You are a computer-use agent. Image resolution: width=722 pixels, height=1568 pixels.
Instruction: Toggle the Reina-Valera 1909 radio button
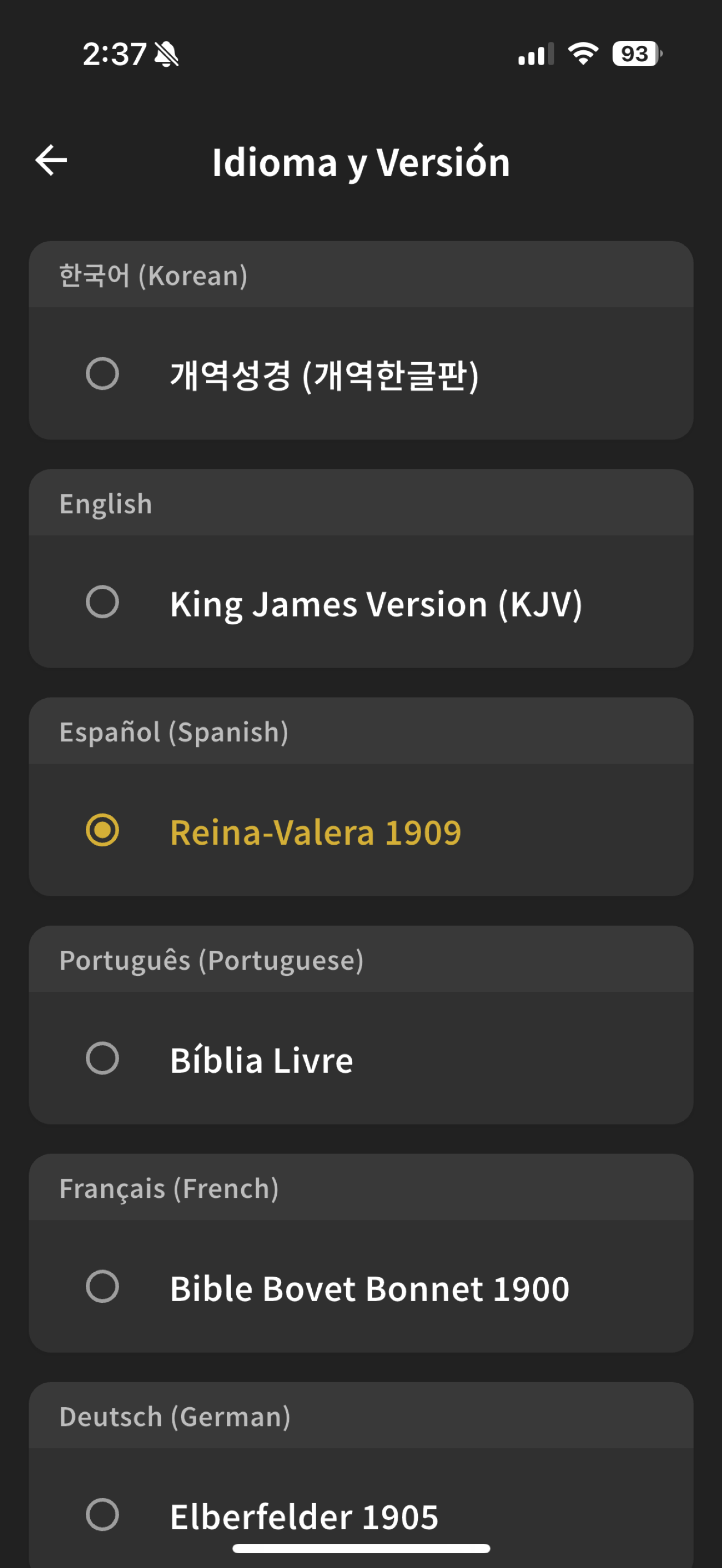[102, 830]
